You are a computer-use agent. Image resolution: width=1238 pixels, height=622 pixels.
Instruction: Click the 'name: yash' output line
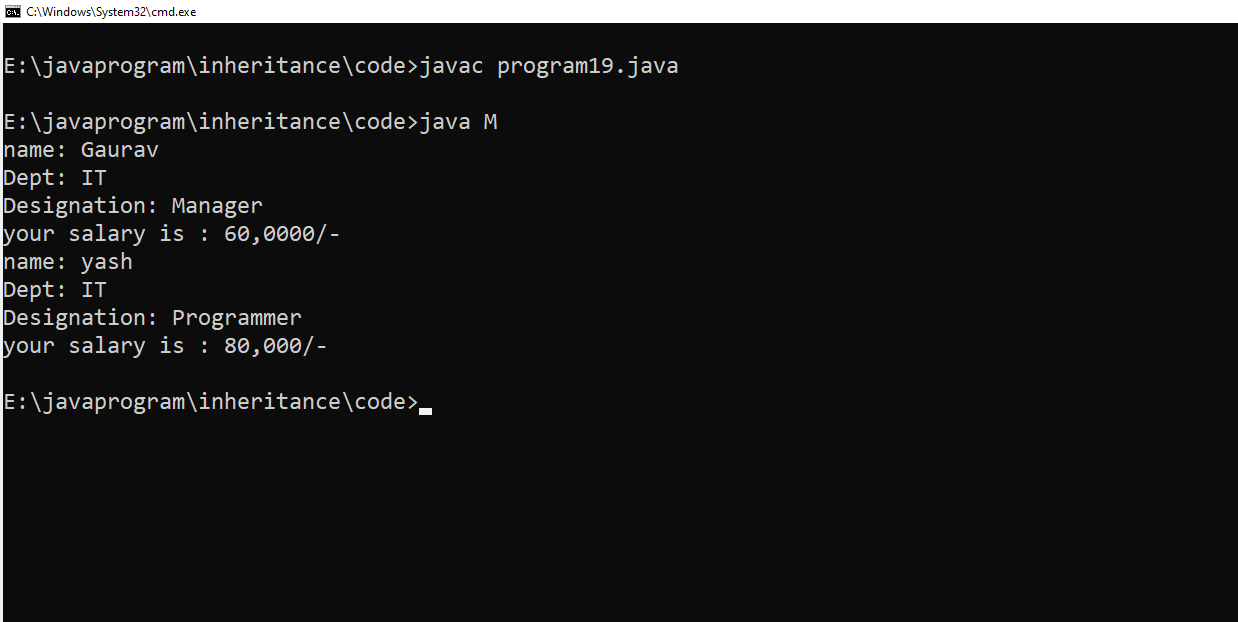click(68, 262)
